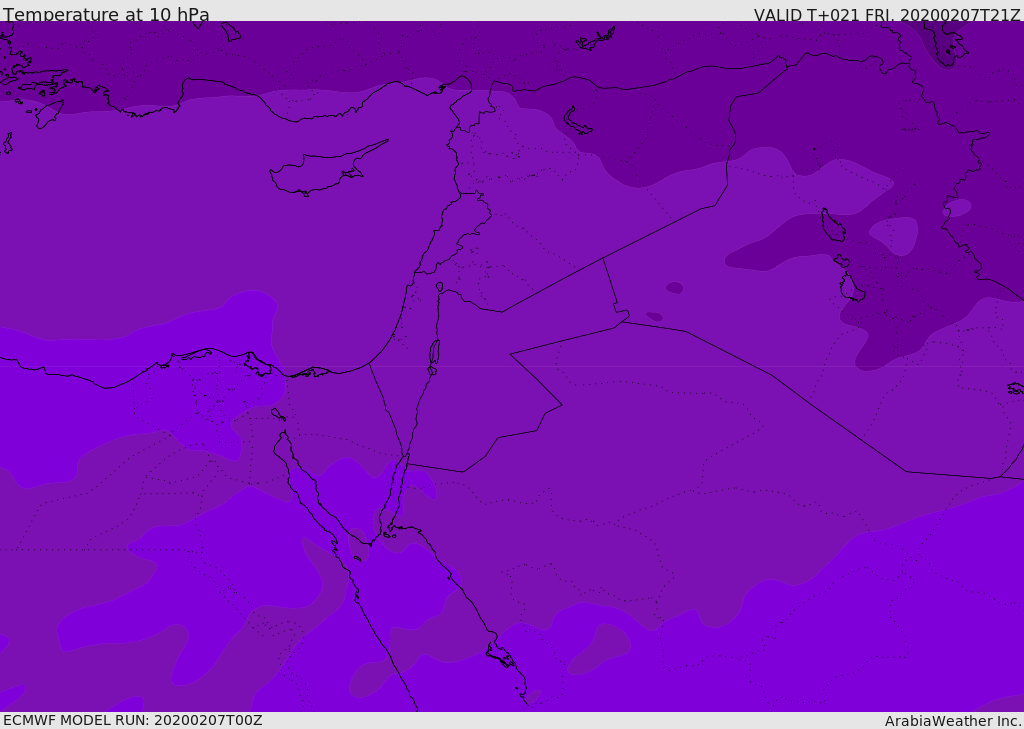Image resolution: width=1024 pixels, height=729 pixels.
Task: Click the 'ArabiaWeather Inc' credit text
Action: click(953, 721)
